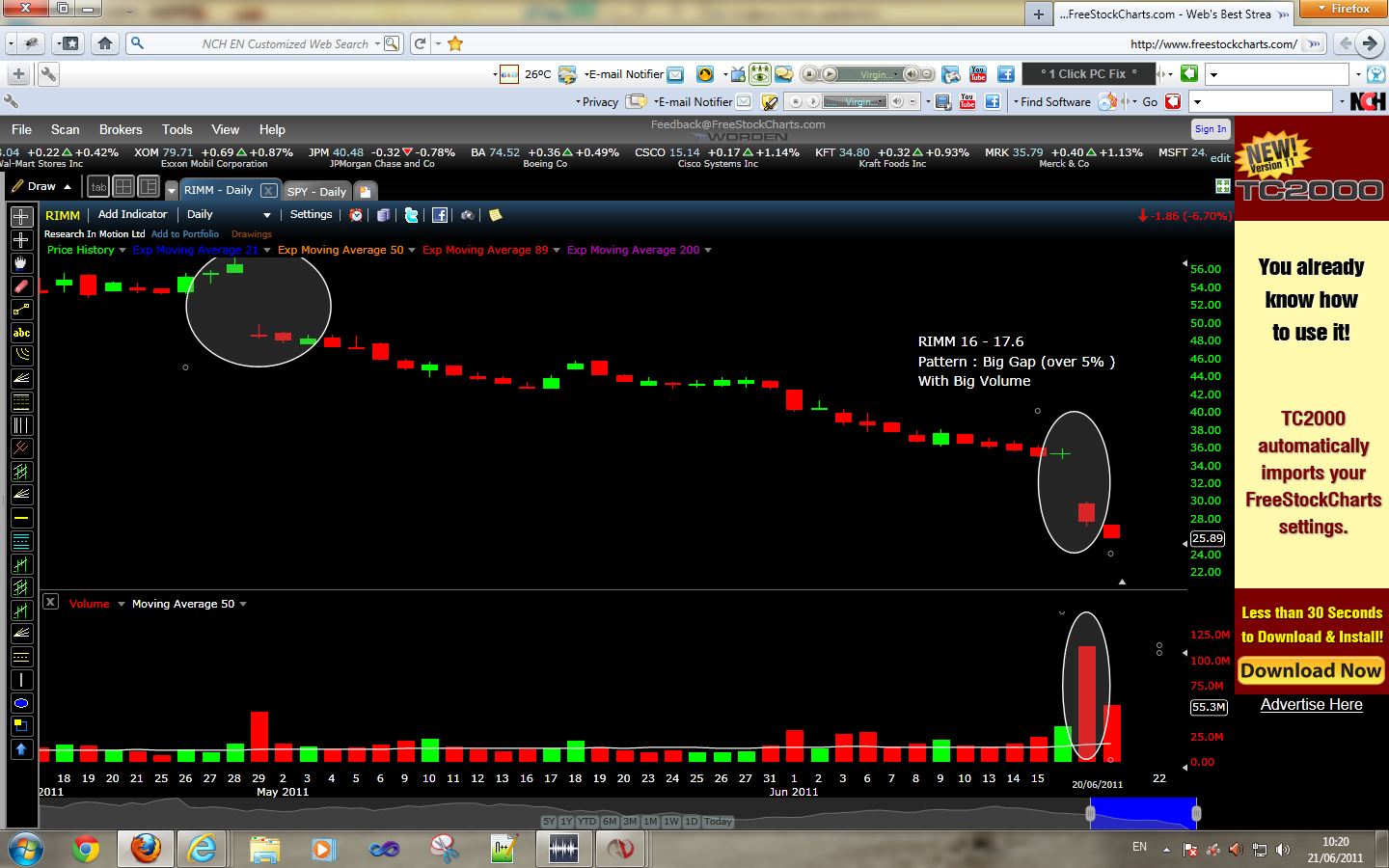Click the Twitter share icon in chart toolbar
This screenshot has width=1389, height=868.
pos(412,215)
